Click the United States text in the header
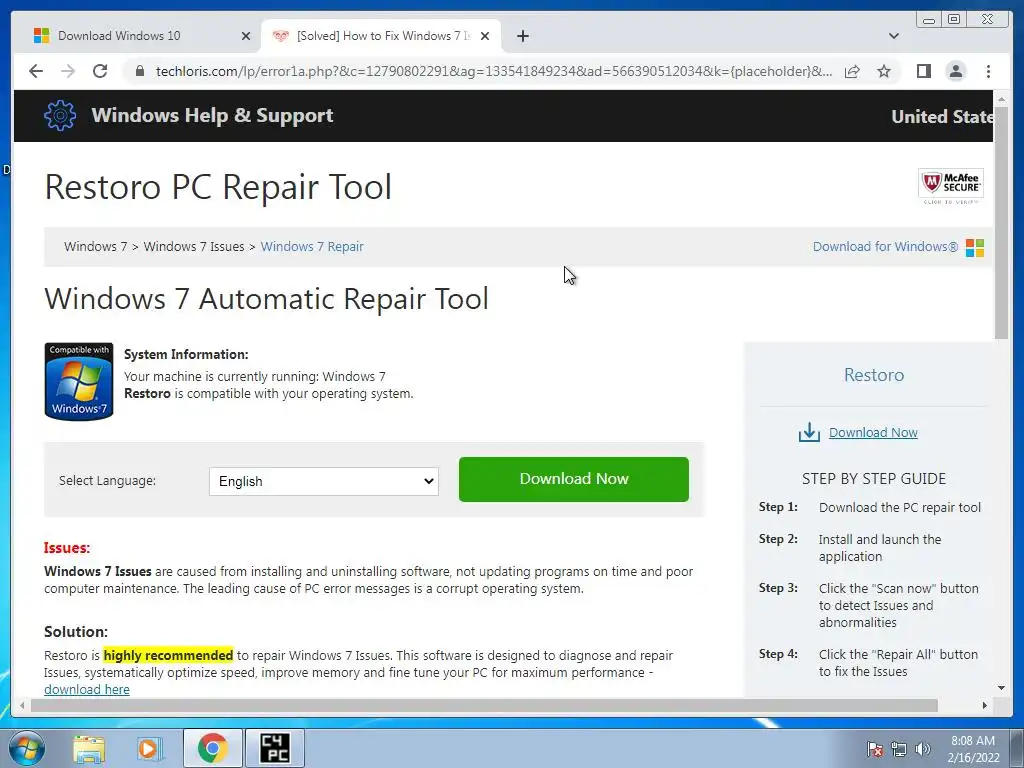The width and height of the screenshot is (1024, 768). coord(942,117)
